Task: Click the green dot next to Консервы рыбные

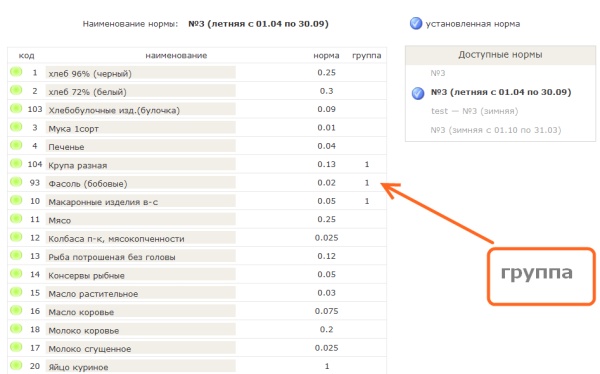Action: (16, 274)
